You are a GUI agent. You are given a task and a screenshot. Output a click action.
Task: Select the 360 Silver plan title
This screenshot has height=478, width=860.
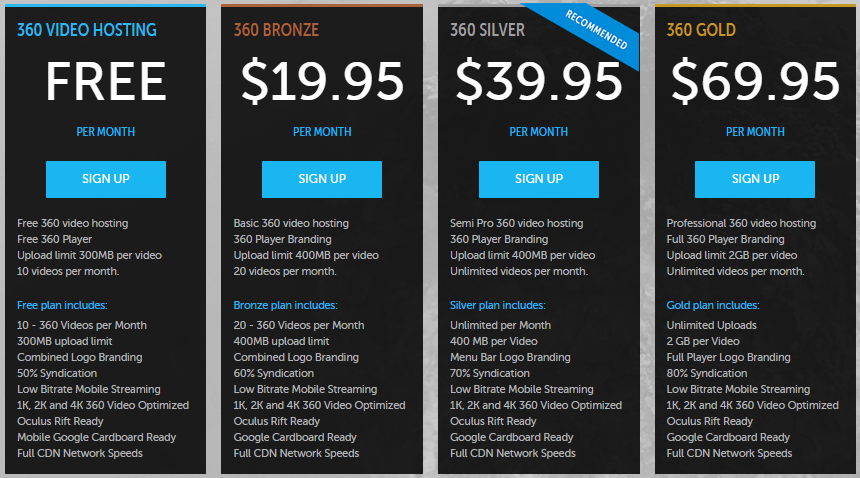tap(487, 30)
